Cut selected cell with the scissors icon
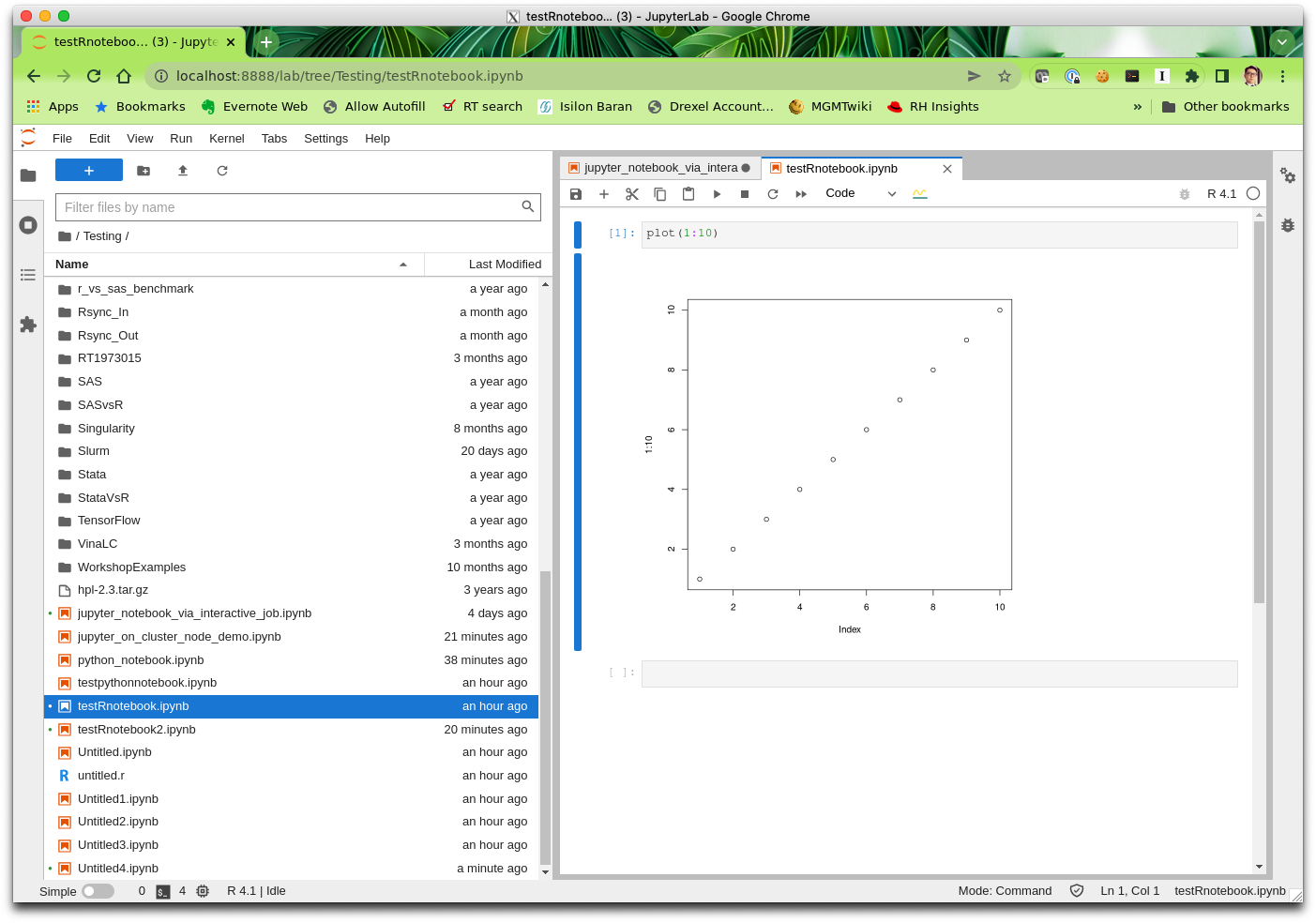Image resolution: width=1316 pixels, height=923 pixels. coord(632,194)
